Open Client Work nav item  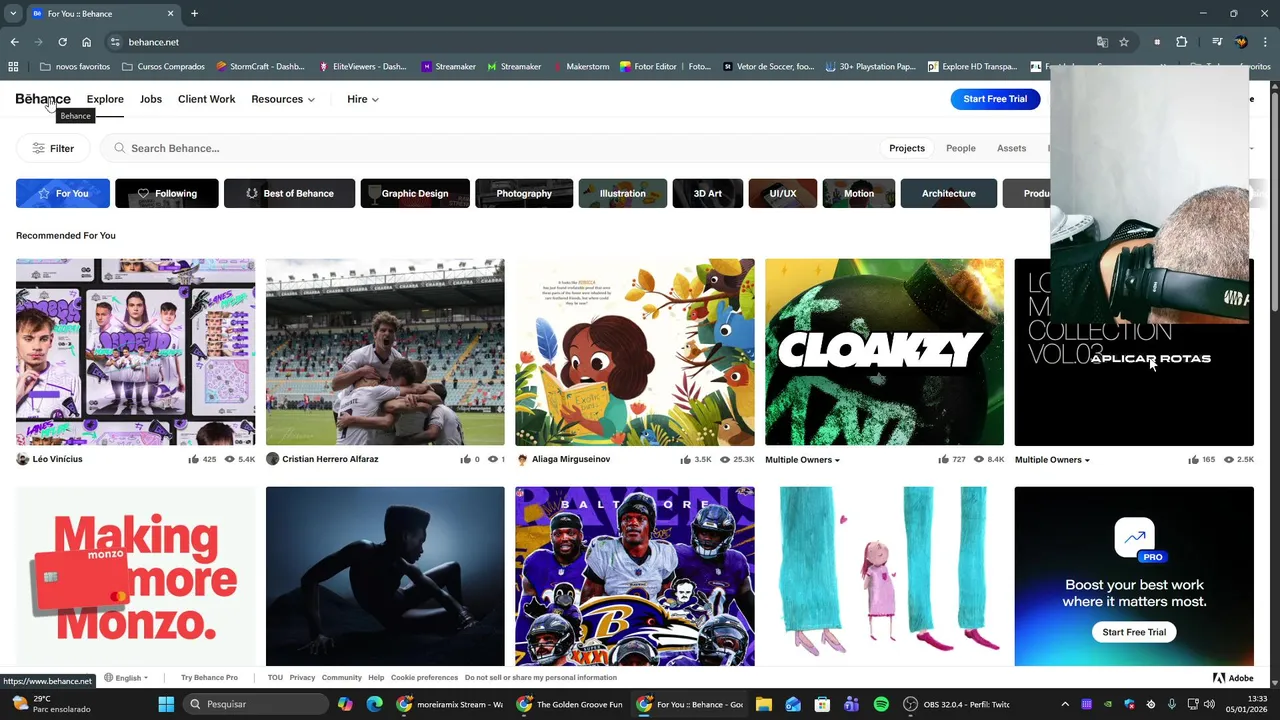[x=206, y=99]
